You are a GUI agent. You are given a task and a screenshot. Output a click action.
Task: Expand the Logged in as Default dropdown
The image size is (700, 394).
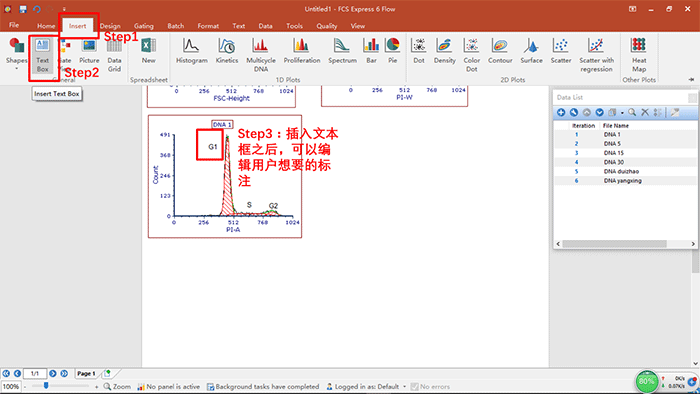point(404,386)
